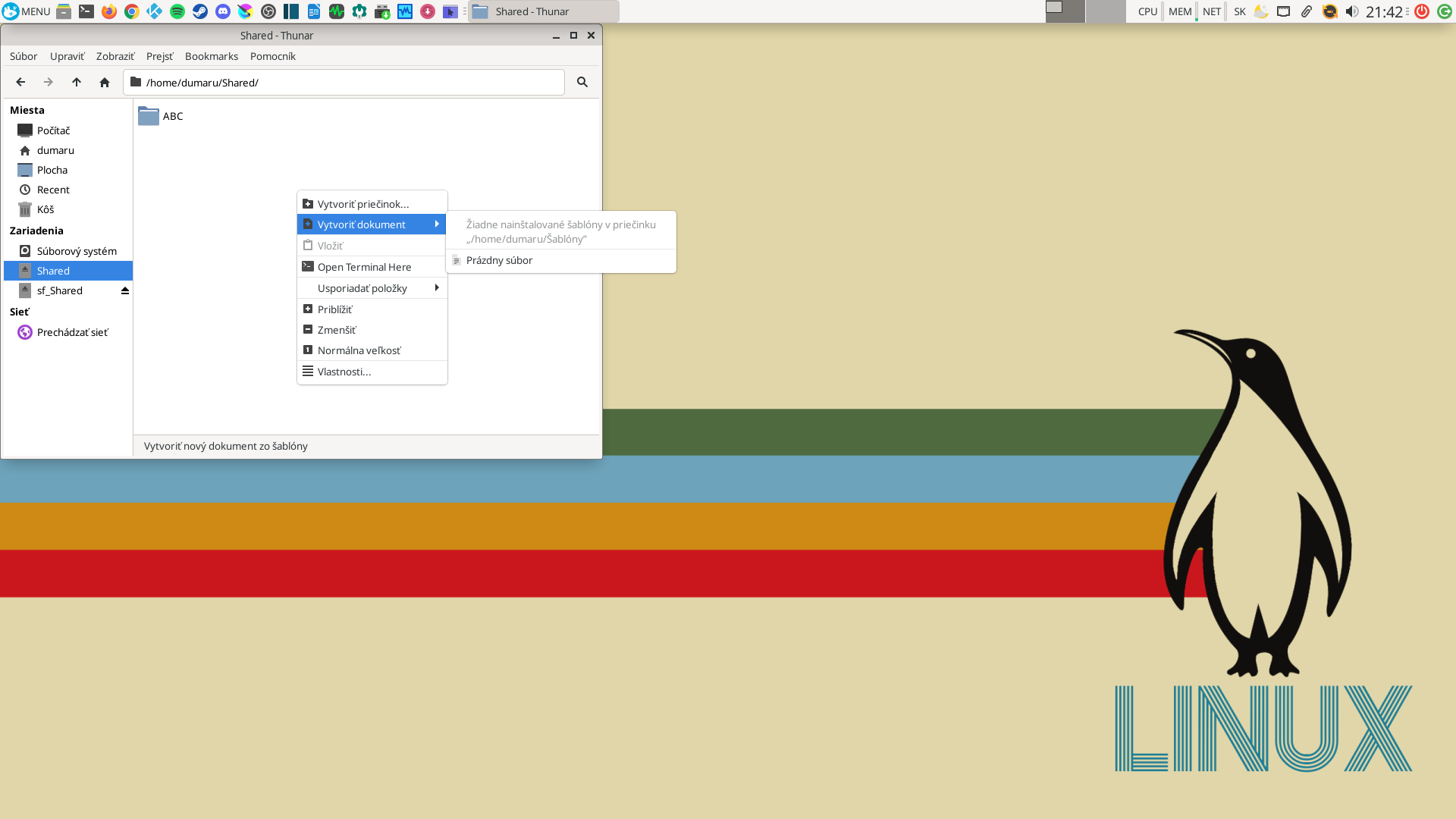The image size is (1456, 819).
Task: Open the Prejsť menu
Action: click(159, 56)
